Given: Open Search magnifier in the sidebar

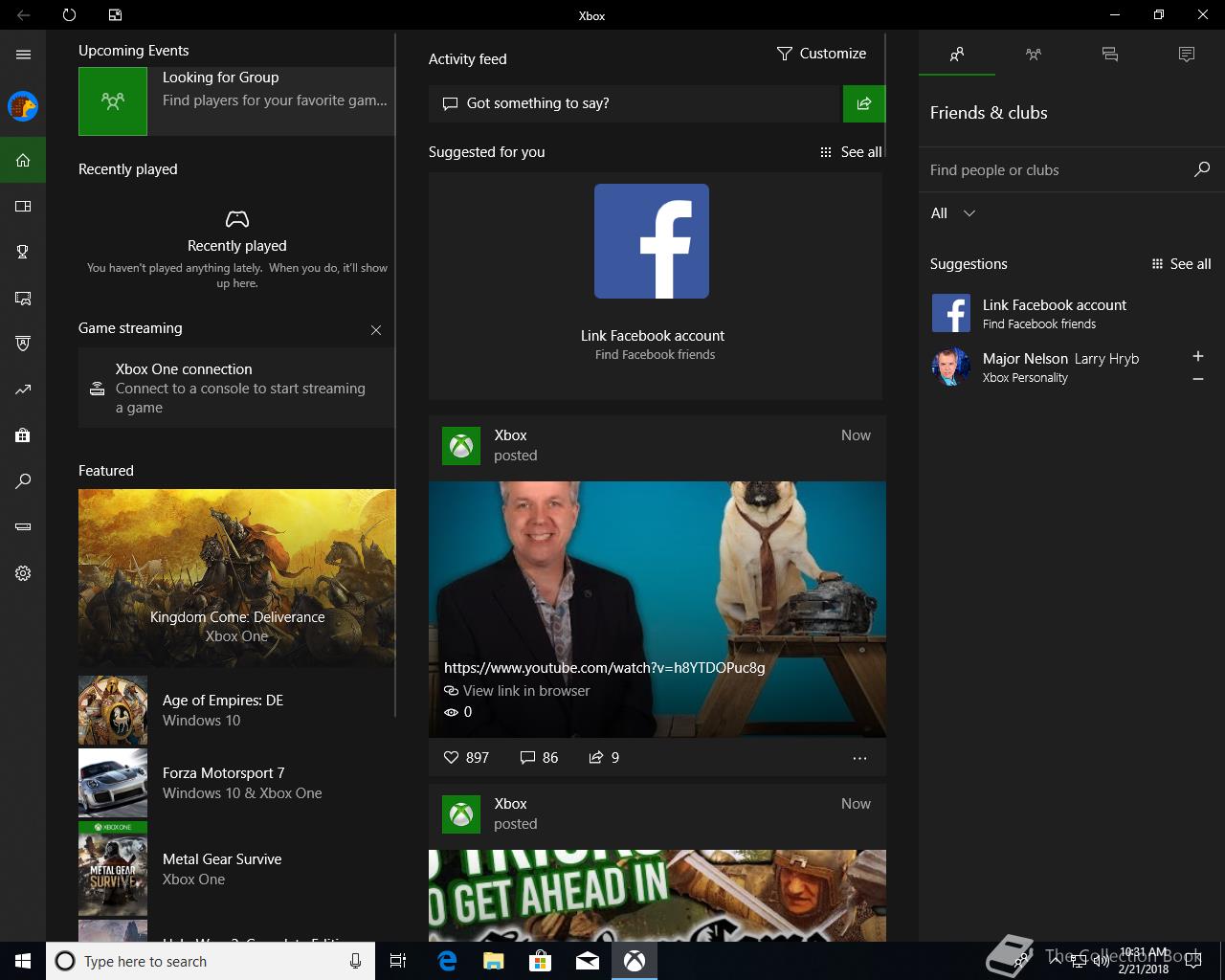Looking at the screenshot, I should click(23, 481).
